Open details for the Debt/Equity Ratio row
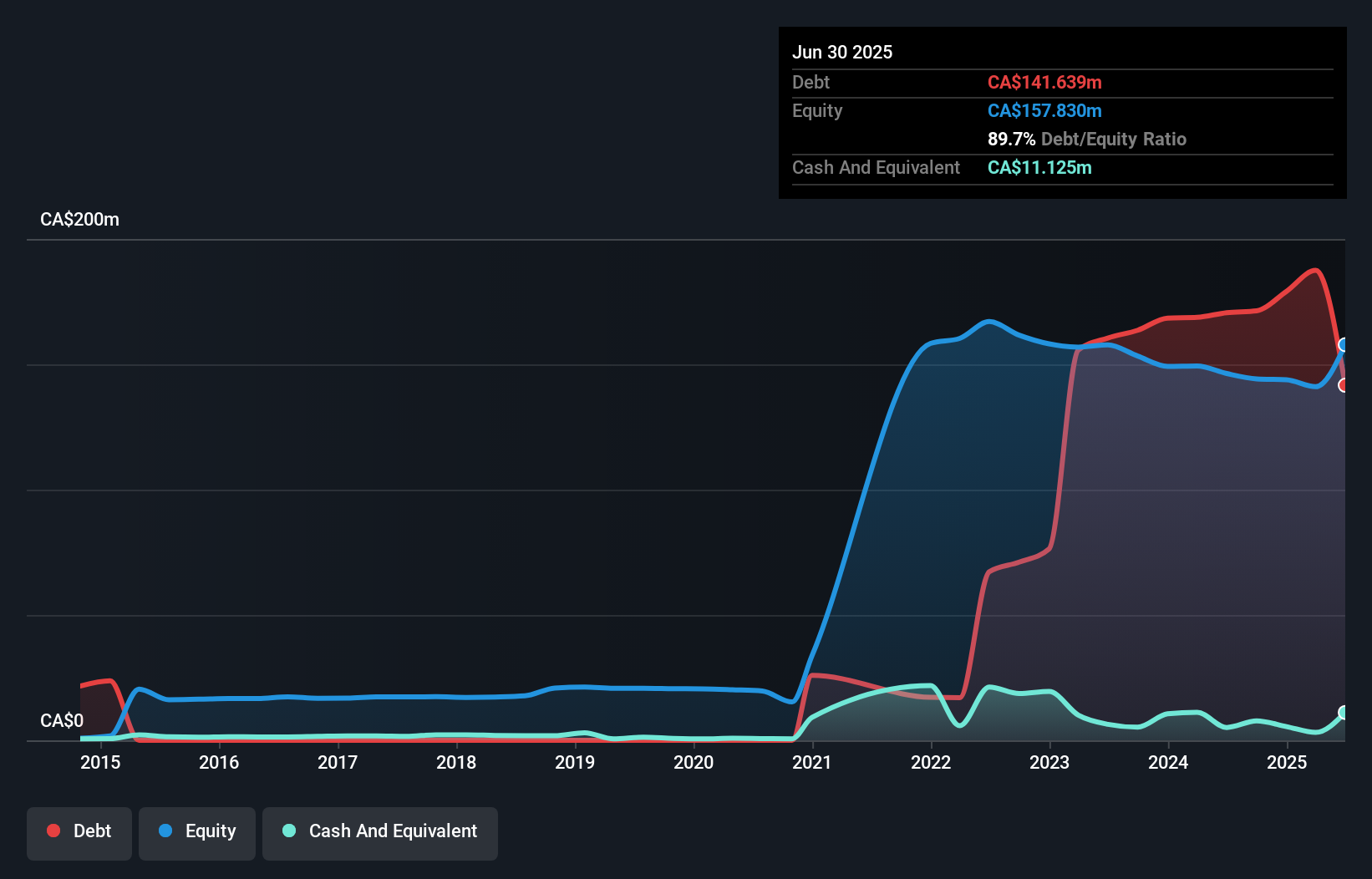 (1087, 139)
